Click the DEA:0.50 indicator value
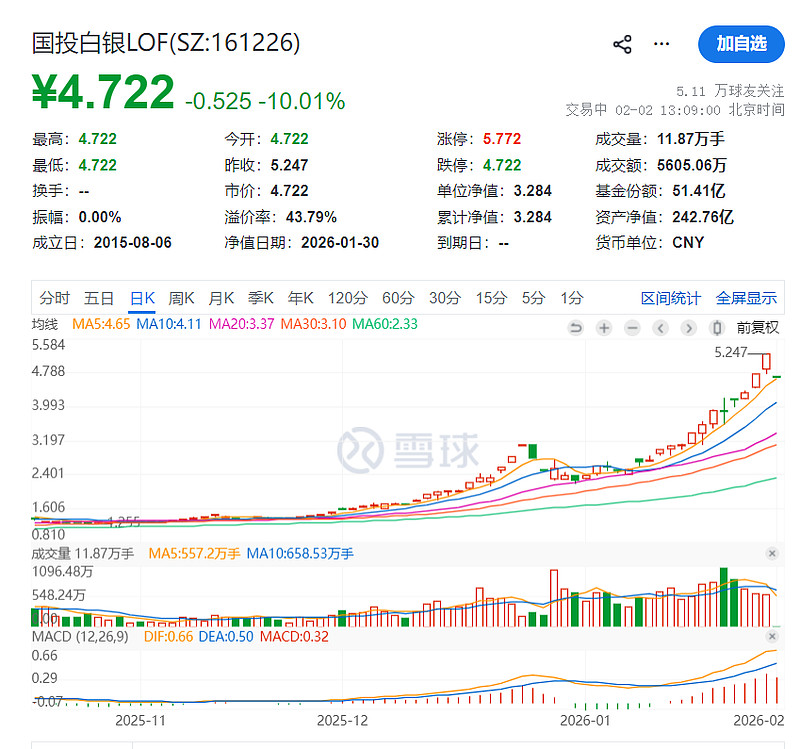Viewport: 800px width, 749px height. coord(226,637)
